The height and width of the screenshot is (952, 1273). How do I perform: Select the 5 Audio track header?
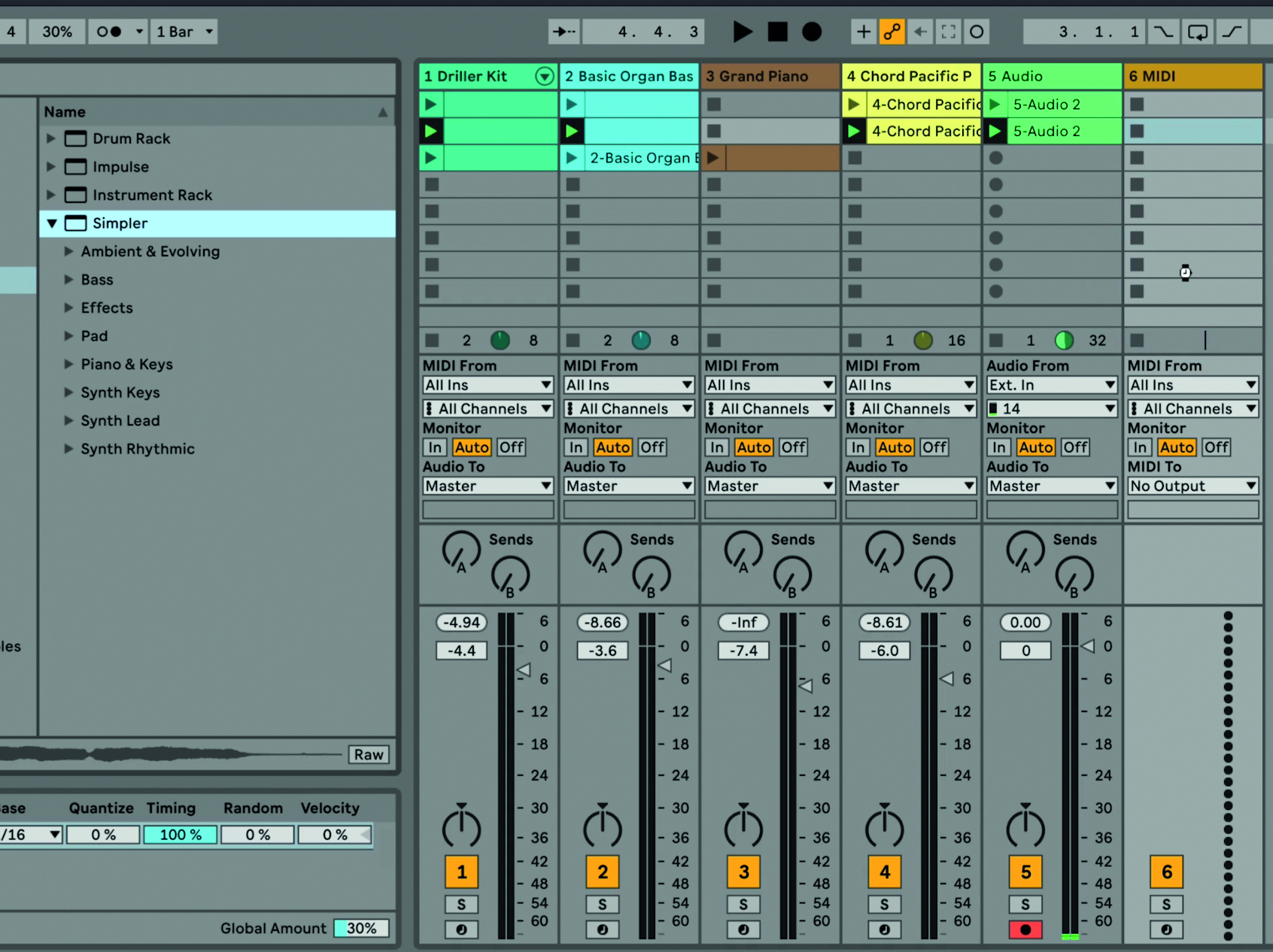(1052, 76)
